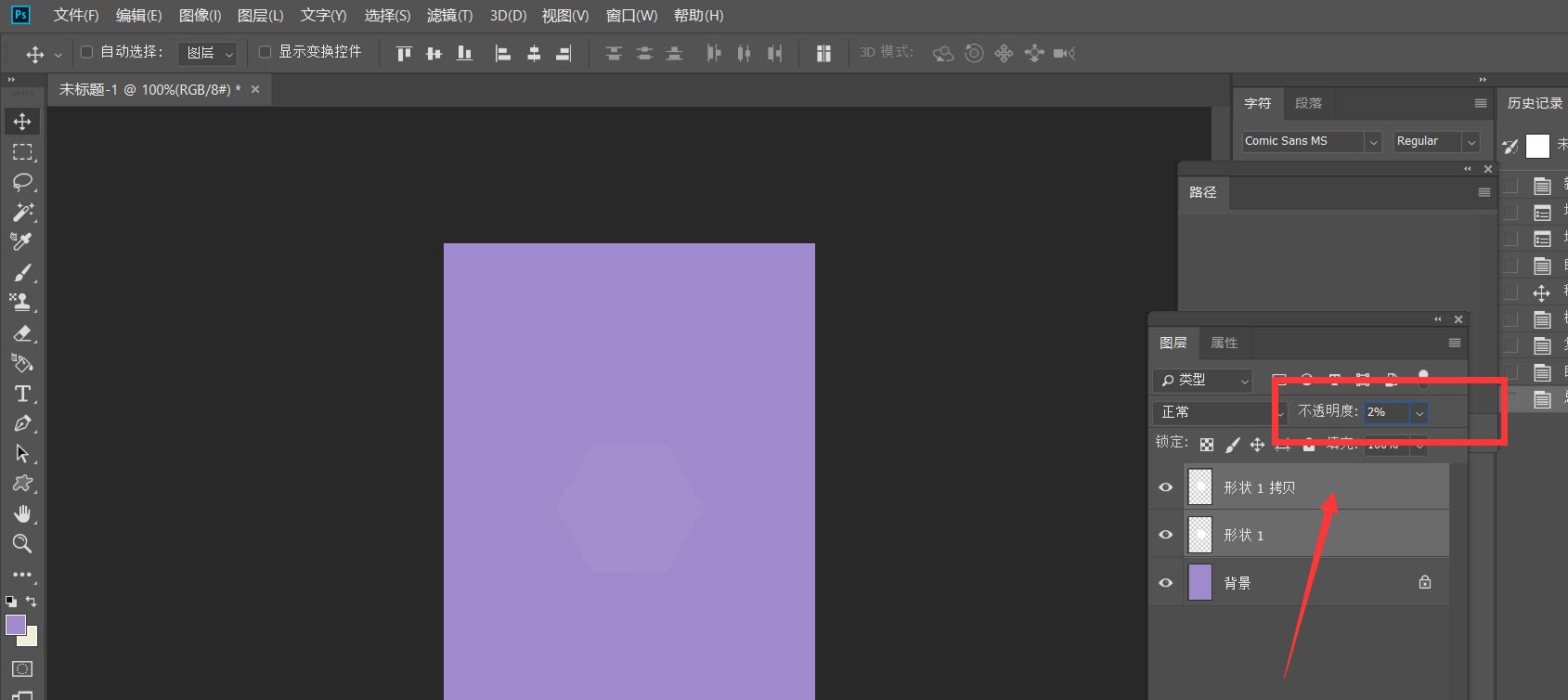Swap foreground and background colors
Image resolution: width=1568 pixels, height=700 pixels.
coord(31,602)
